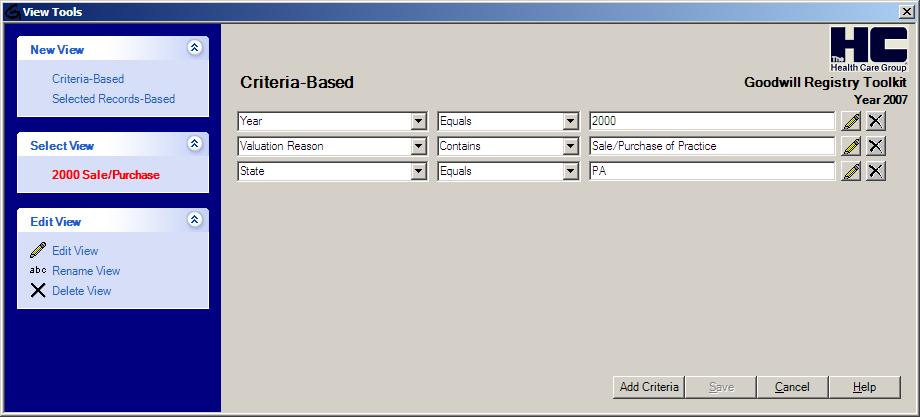The width and height of the screenshot is (920, 417).
Task: Select Selected Records-Based new view link
Action: (113, 99)
